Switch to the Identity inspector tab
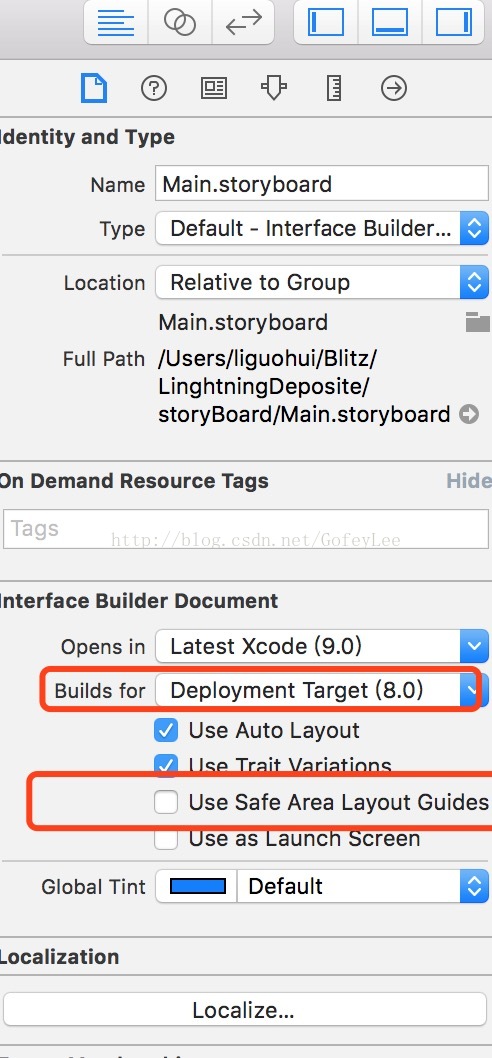Viewport: 492px width, 1058px height. [214, 88]
